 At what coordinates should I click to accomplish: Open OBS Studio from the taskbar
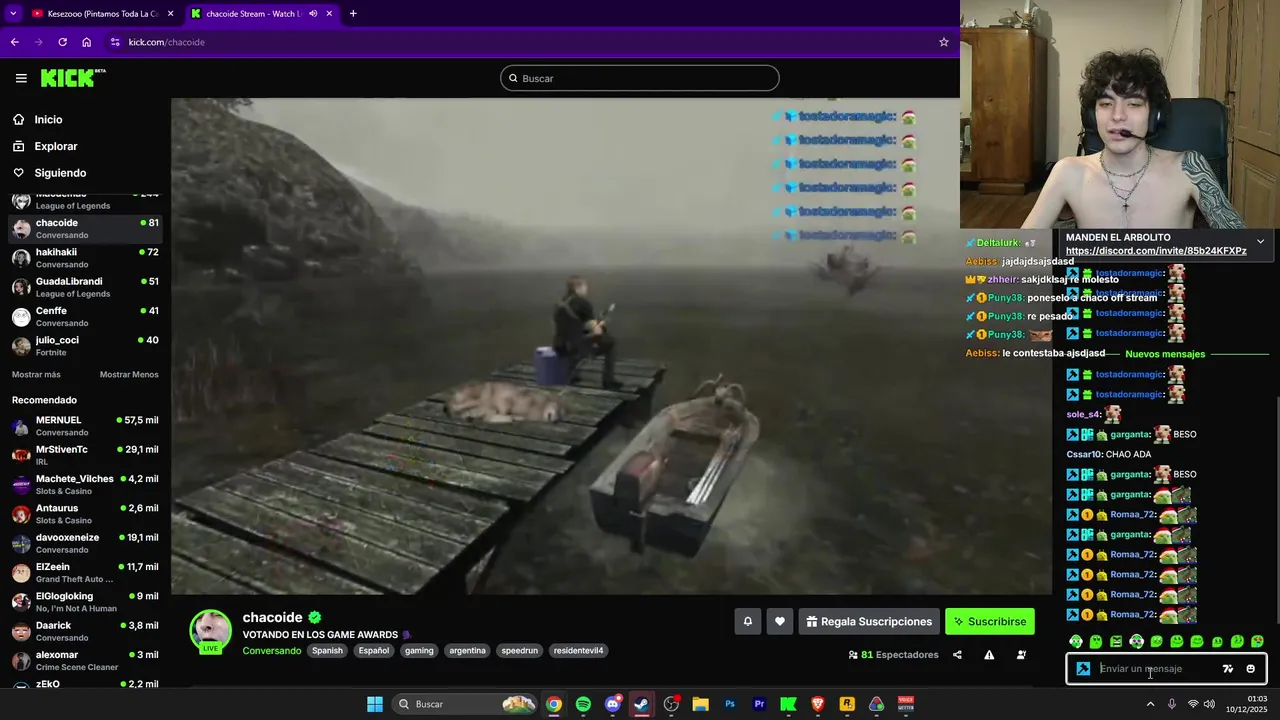pos(671,704)
